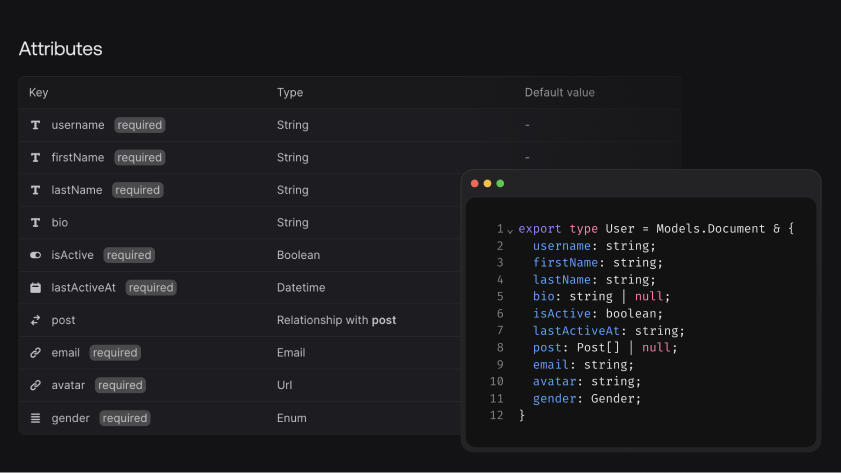Click the code line email: string

(x=583, y=365)
